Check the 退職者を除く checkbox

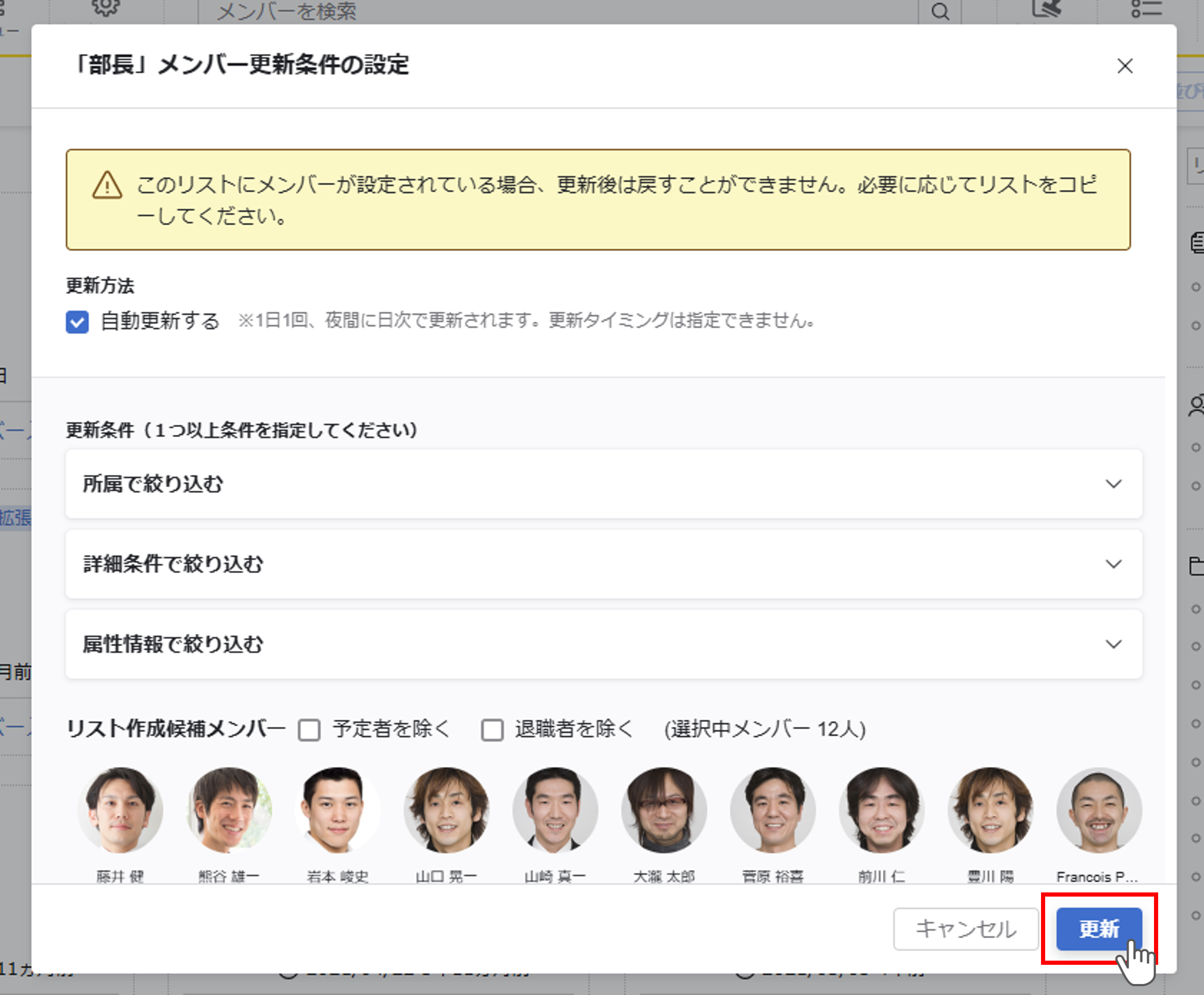(492, 729)
